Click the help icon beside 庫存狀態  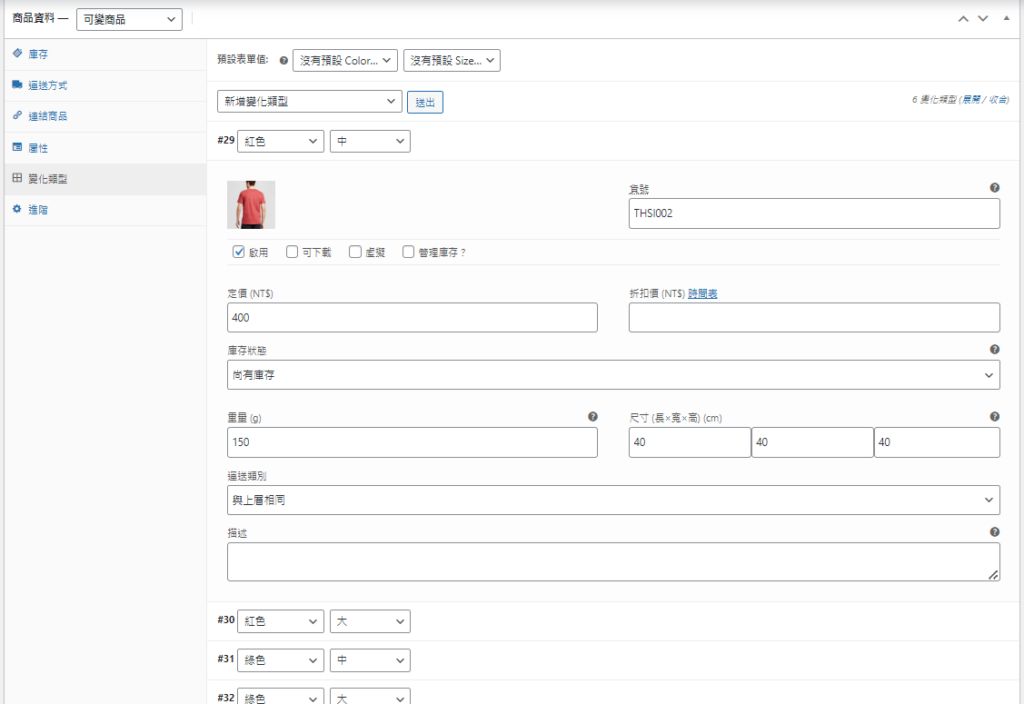coord(994,350)
